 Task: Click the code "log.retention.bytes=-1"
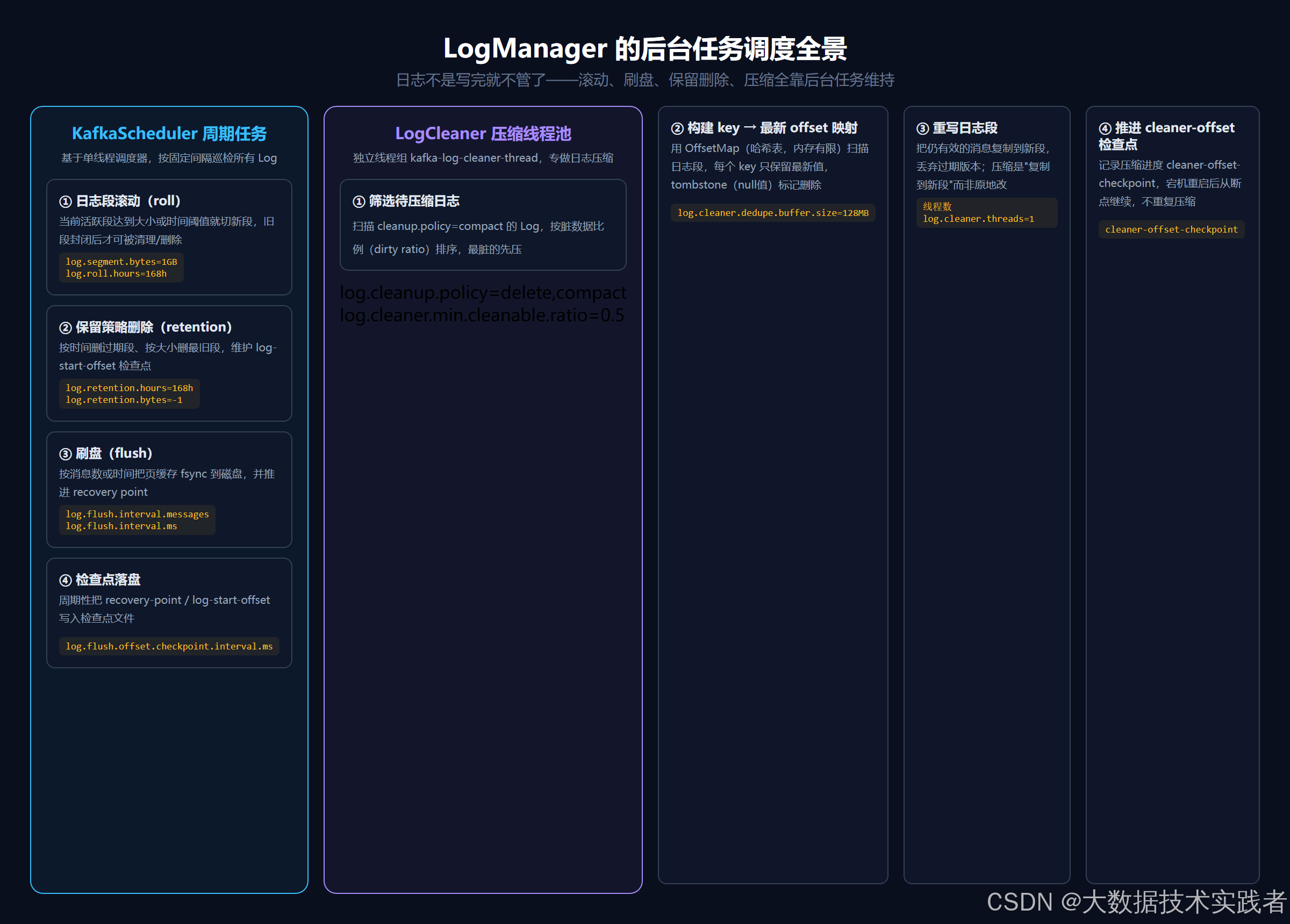click(124, 400)
